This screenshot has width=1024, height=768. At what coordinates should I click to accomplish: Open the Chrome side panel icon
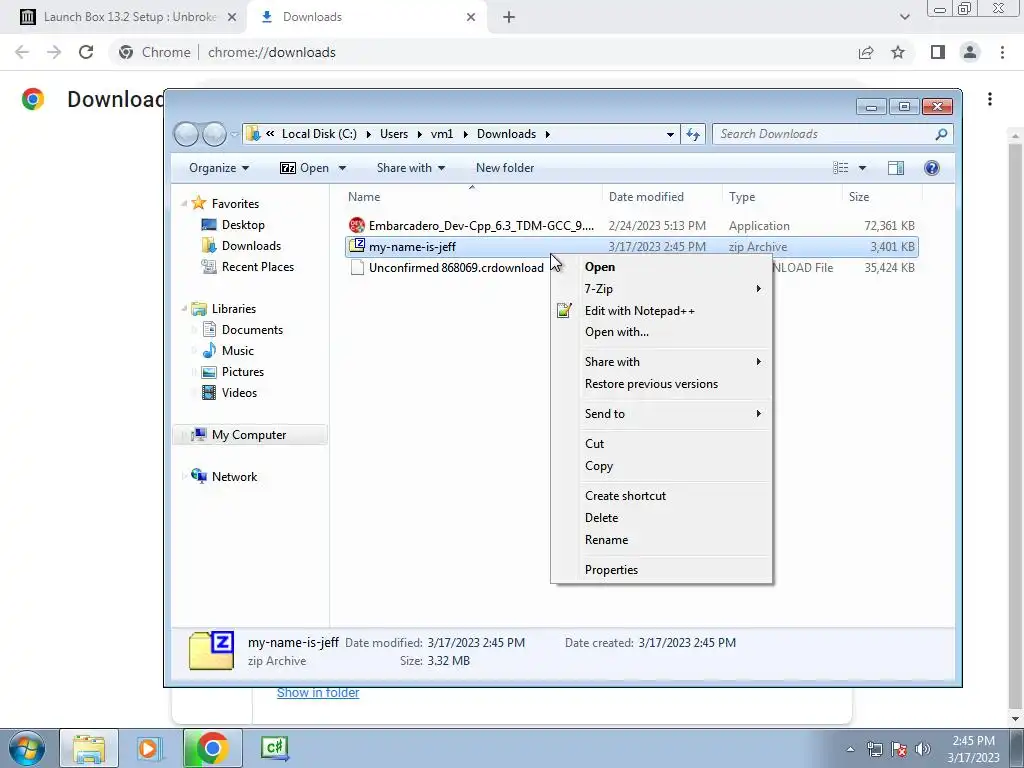pyautogui.click(x=938, y=52)
